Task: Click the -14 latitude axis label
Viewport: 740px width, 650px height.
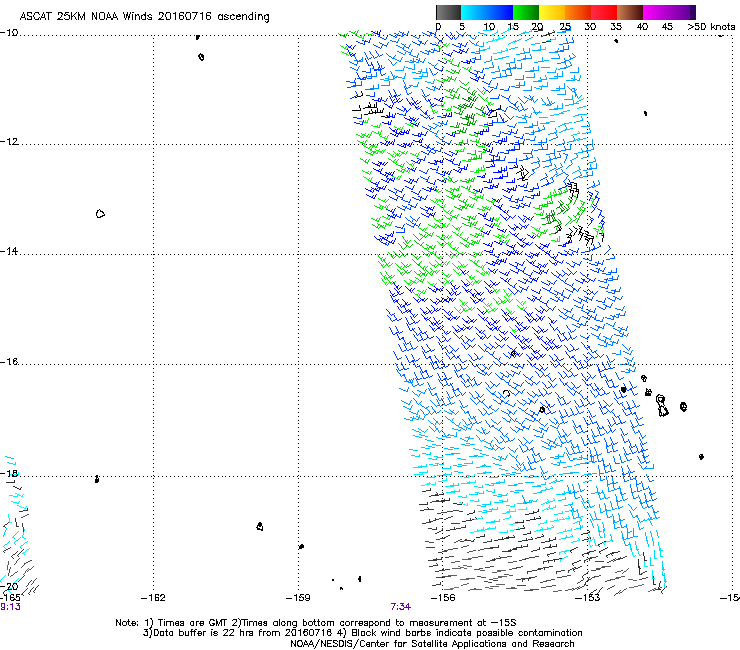Action: 9,251
